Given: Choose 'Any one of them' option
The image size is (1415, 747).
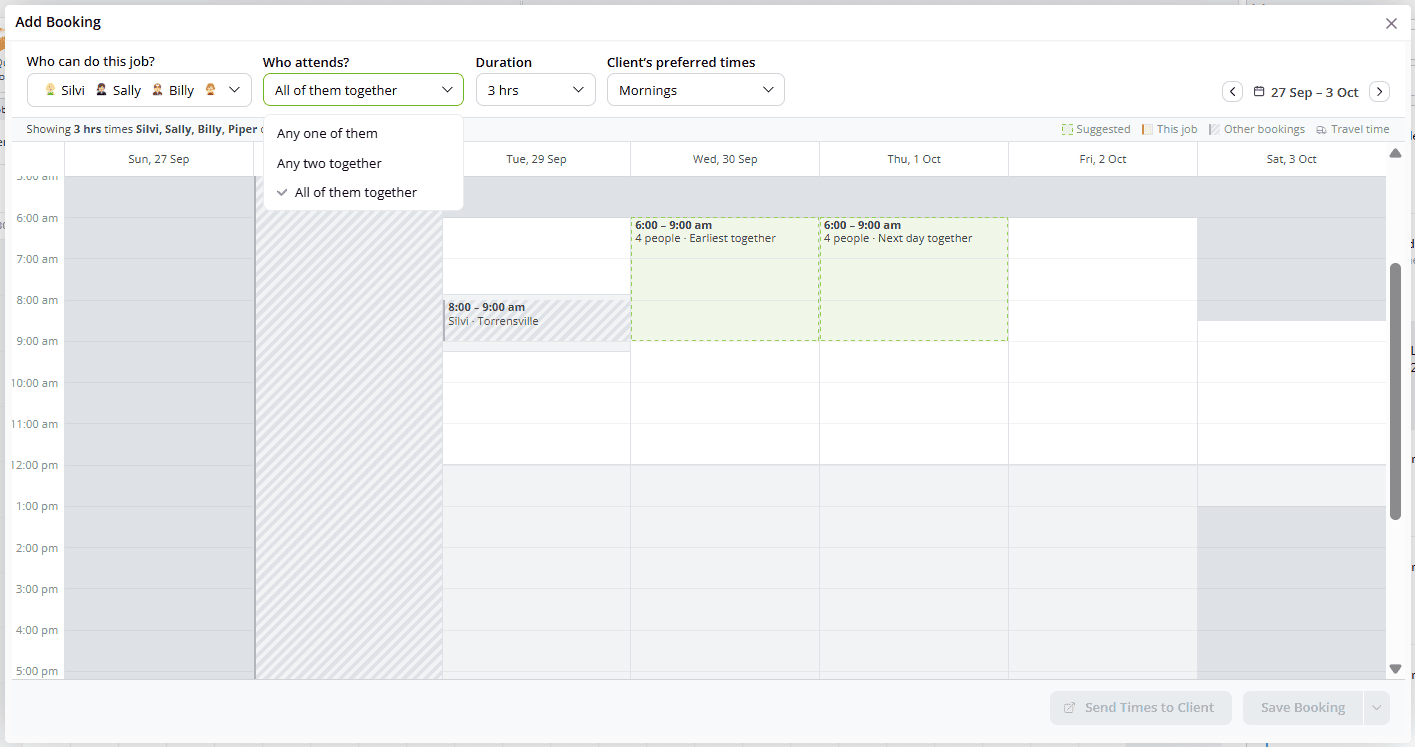Looking at the screenshot, I should [363, 133].
